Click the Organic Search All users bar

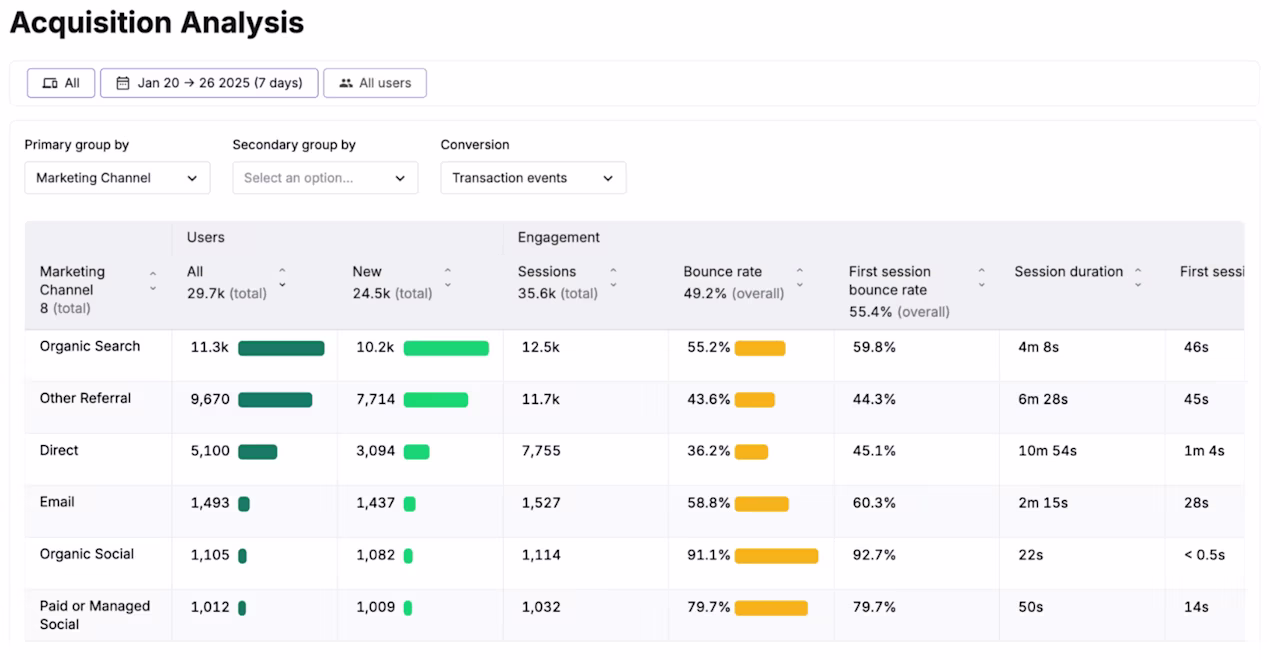281,348
